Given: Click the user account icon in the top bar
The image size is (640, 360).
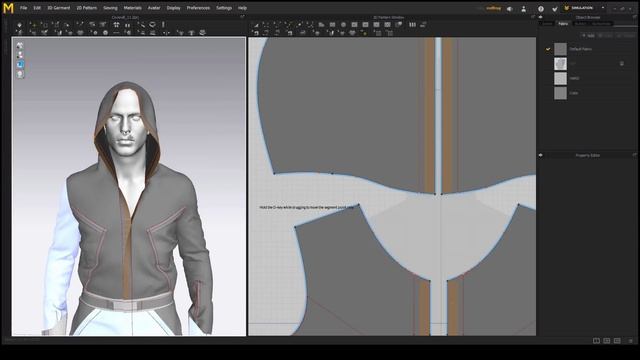Looking at the screenshot, I should [x=524, y=9].
